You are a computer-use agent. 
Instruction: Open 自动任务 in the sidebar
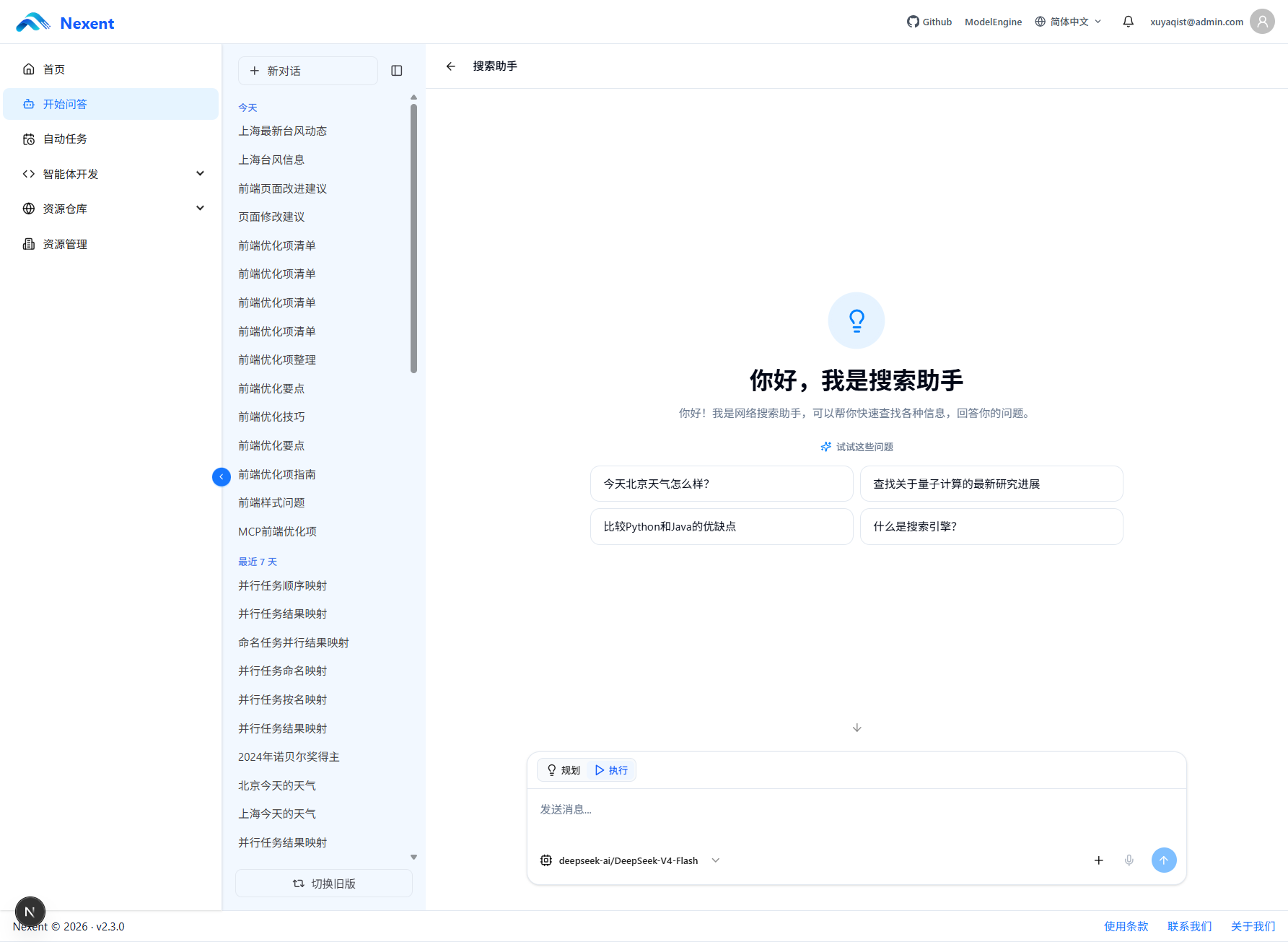111,139
